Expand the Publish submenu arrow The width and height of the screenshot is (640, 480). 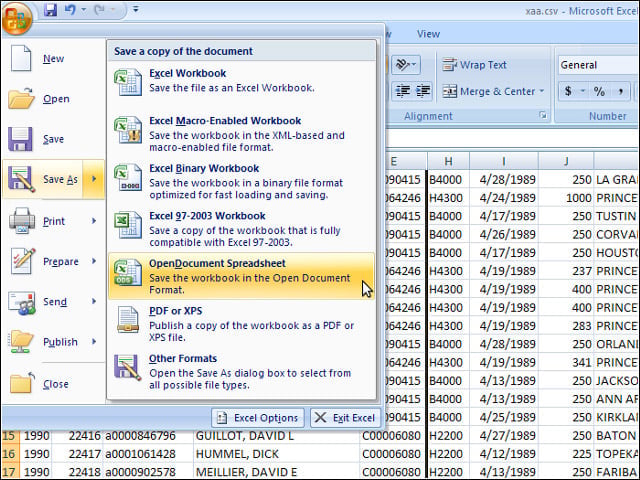[x=94, y=342]
